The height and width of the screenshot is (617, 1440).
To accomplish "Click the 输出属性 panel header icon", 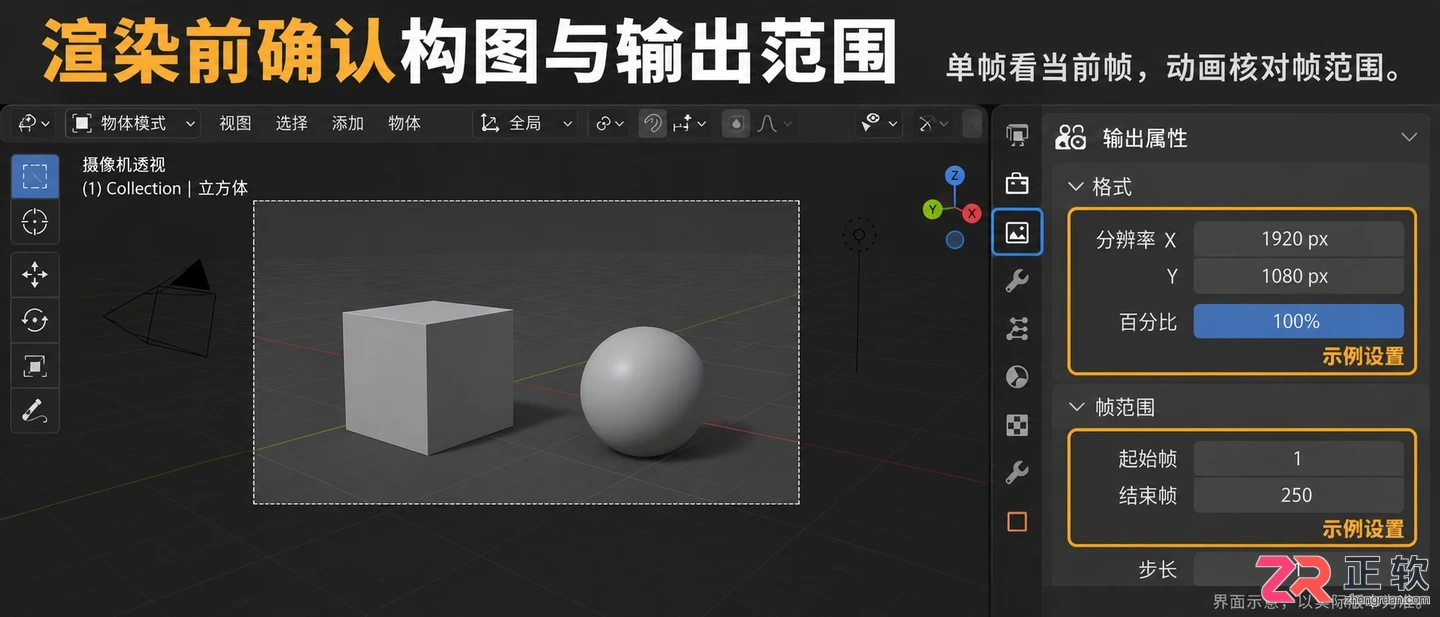I will point(1071,138).
